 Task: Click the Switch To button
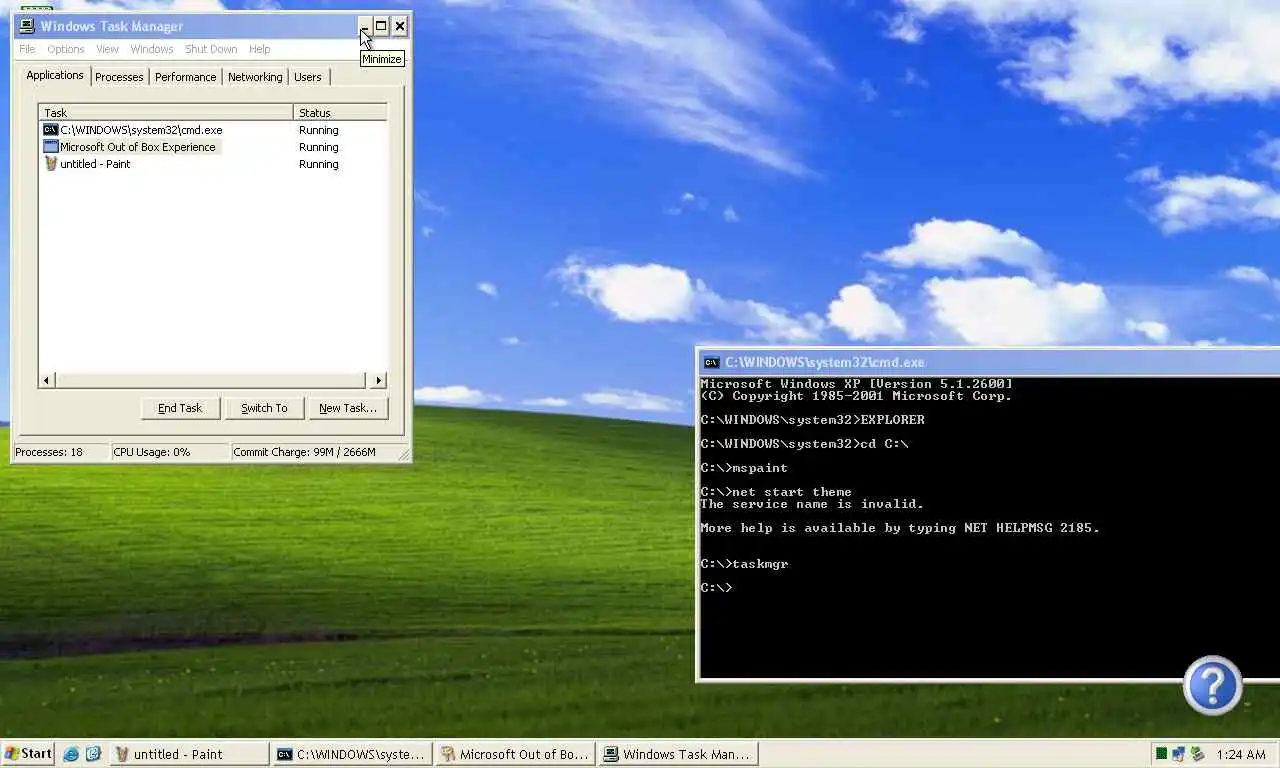click(264, 408)
